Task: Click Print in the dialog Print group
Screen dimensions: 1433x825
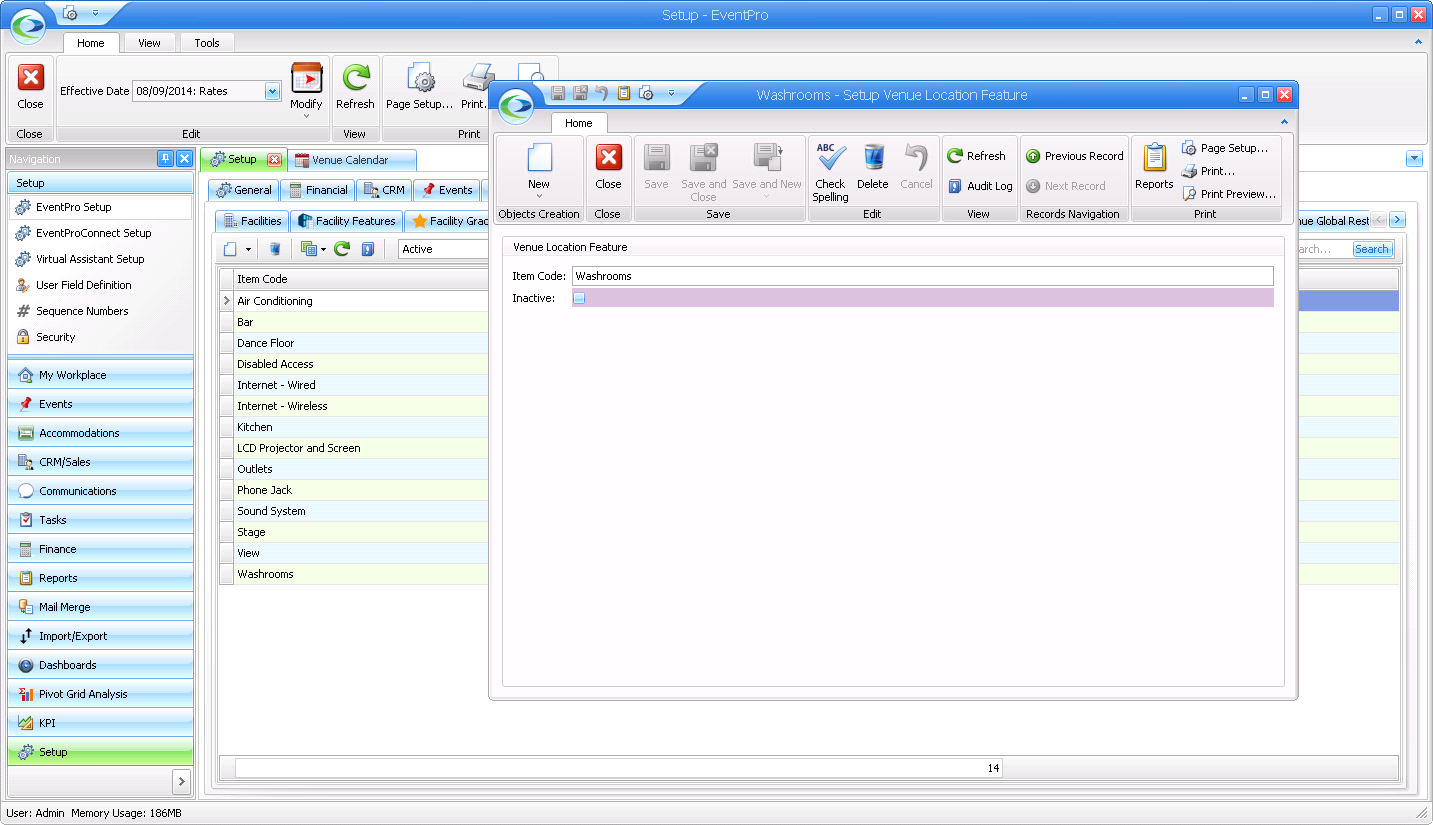Action: [x=1208, y=171]
